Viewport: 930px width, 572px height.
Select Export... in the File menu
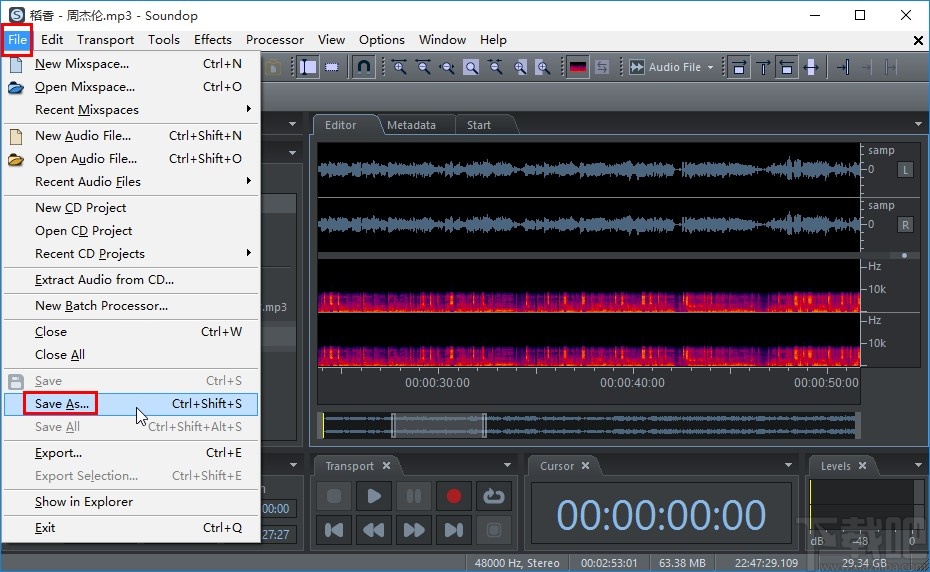coord(58,453)
